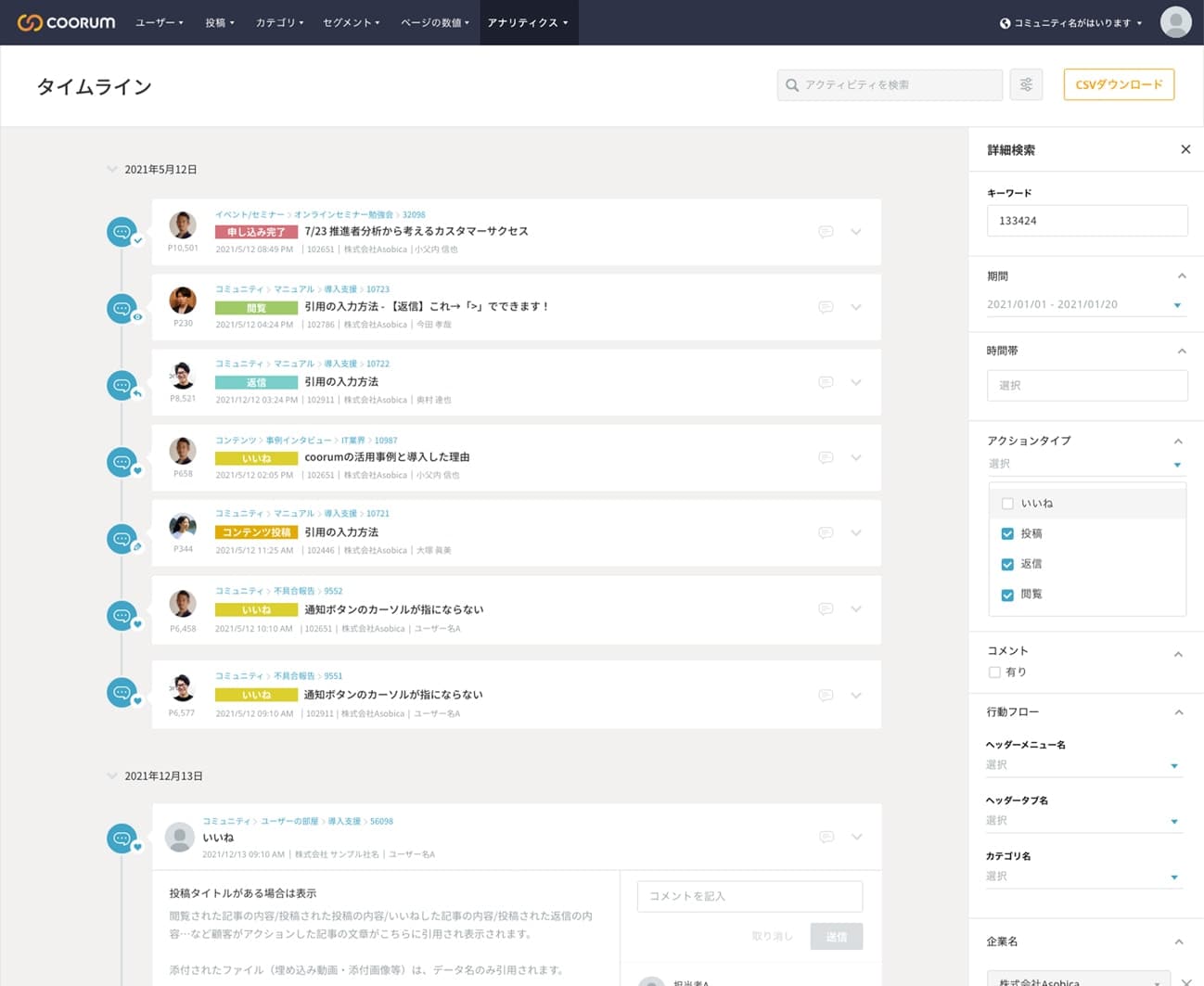Image resolution: width=1204 pixels, height=986 pixels.
Task: Click the P230 user avatar thumbnail
Action: tap(183, 301)
